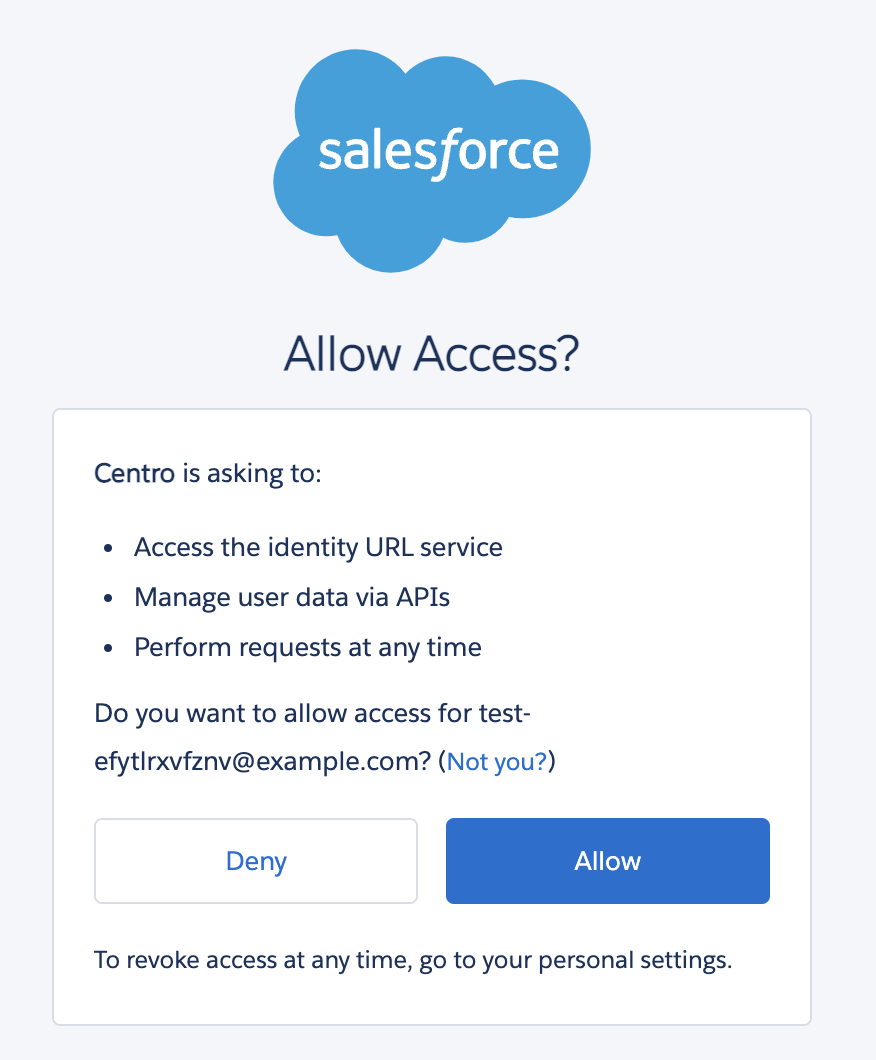Deny Centro's access request
The image size is (876, 1060).
tap(256, 861)
